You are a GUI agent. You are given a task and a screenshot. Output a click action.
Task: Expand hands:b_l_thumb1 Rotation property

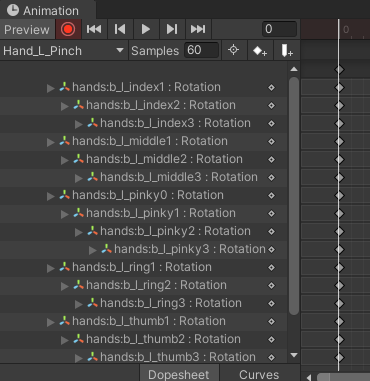(x=51, y=322)
